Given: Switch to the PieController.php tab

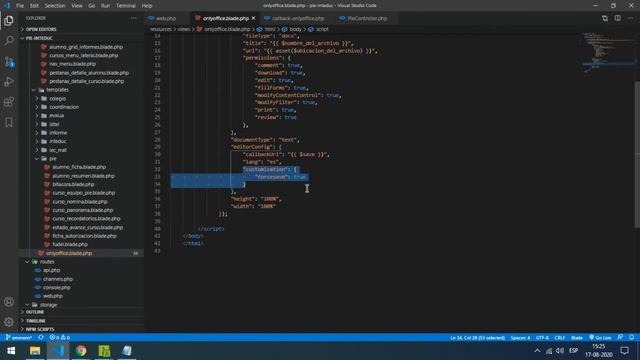Looking at the screenshot, I should [x=366, y=18].
